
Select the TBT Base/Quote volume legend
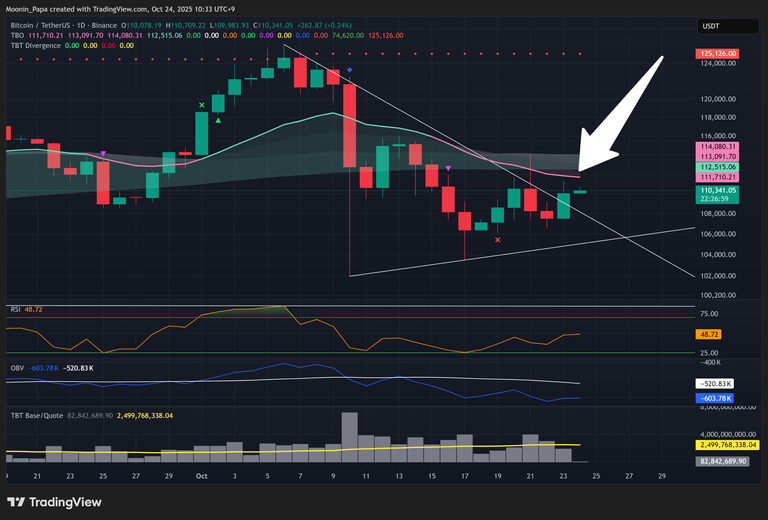point(36,414)
